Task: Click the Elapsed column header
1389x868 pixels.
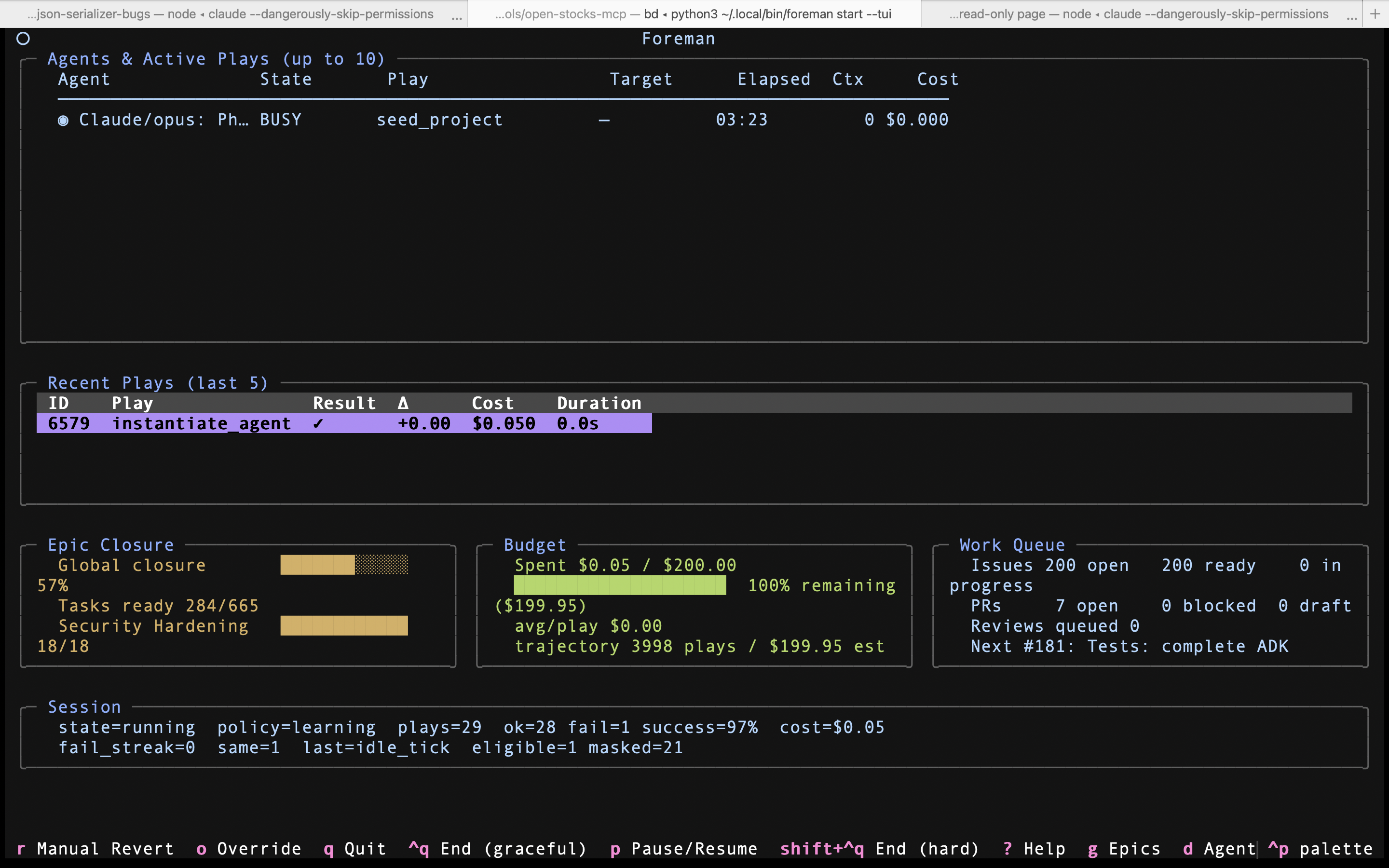Action: 774,79
